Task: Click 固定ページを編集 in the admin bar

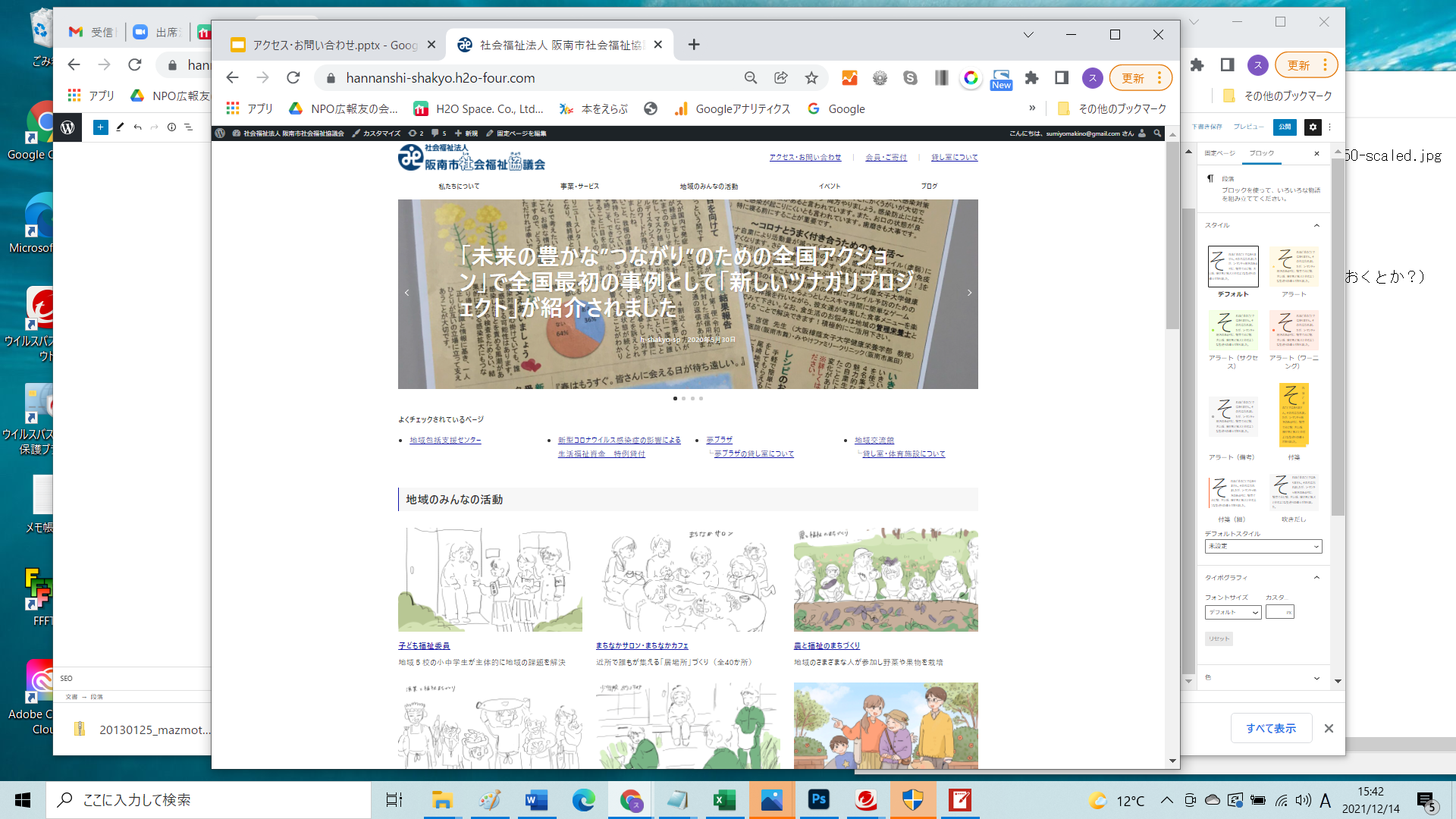Action: 516,133
